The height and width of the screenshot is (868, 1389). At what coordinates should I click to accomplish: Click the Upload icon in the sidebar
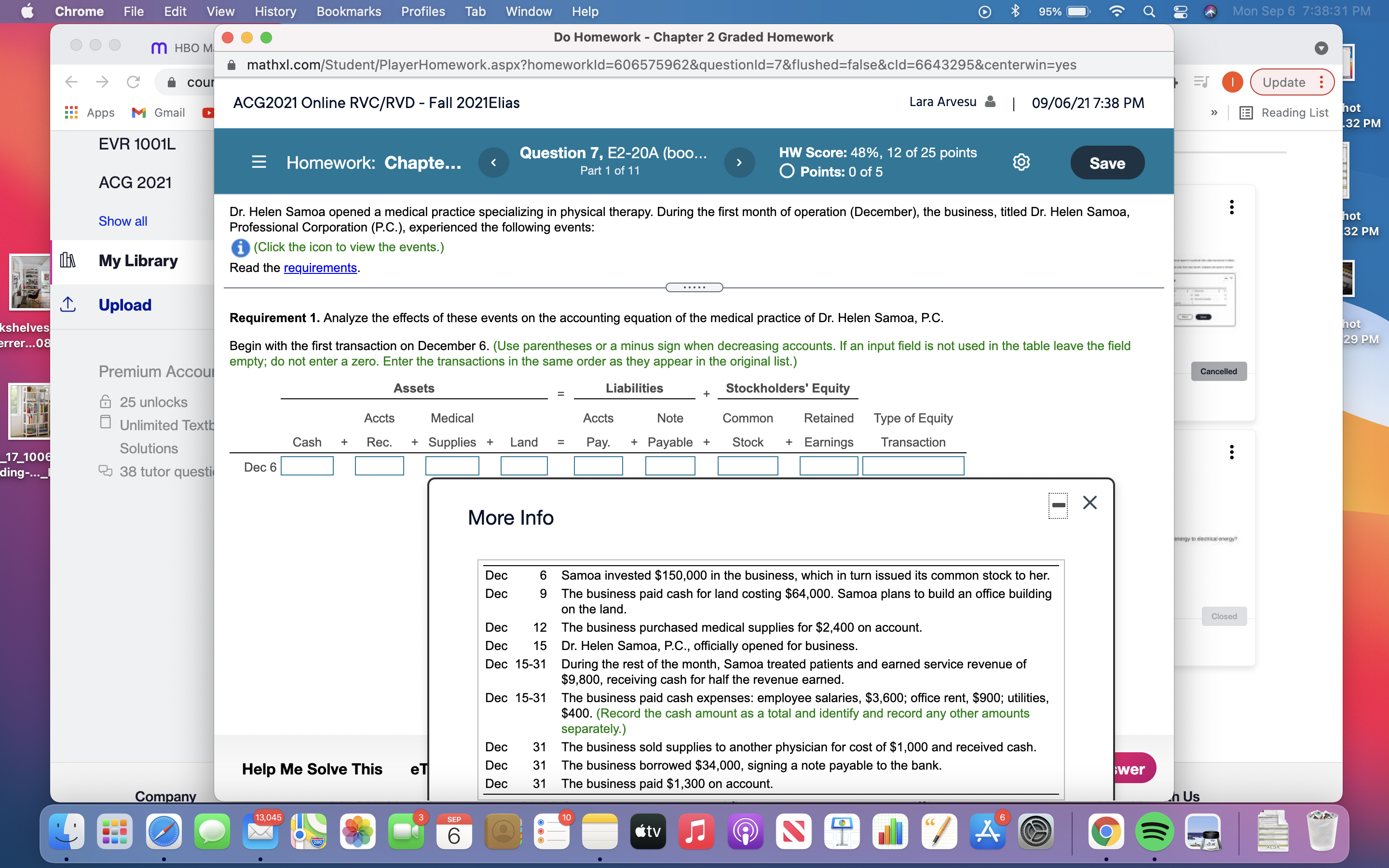coord(68,305)
